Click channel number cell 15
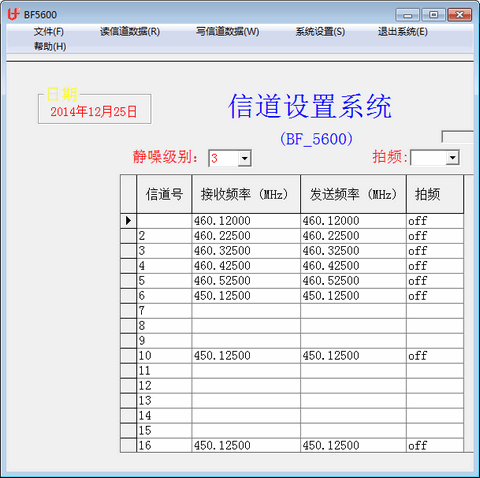This screenshot has height=478, width=480. tap(164, 431)
